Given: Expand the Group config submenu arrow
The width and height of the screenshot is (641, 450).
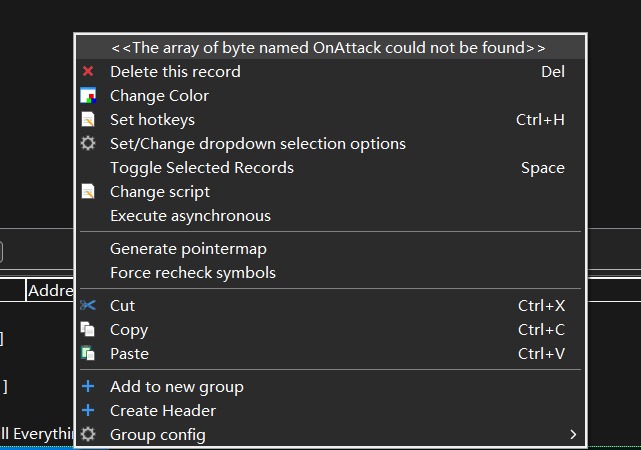Looking at the screenshot, I should [573, 435].
